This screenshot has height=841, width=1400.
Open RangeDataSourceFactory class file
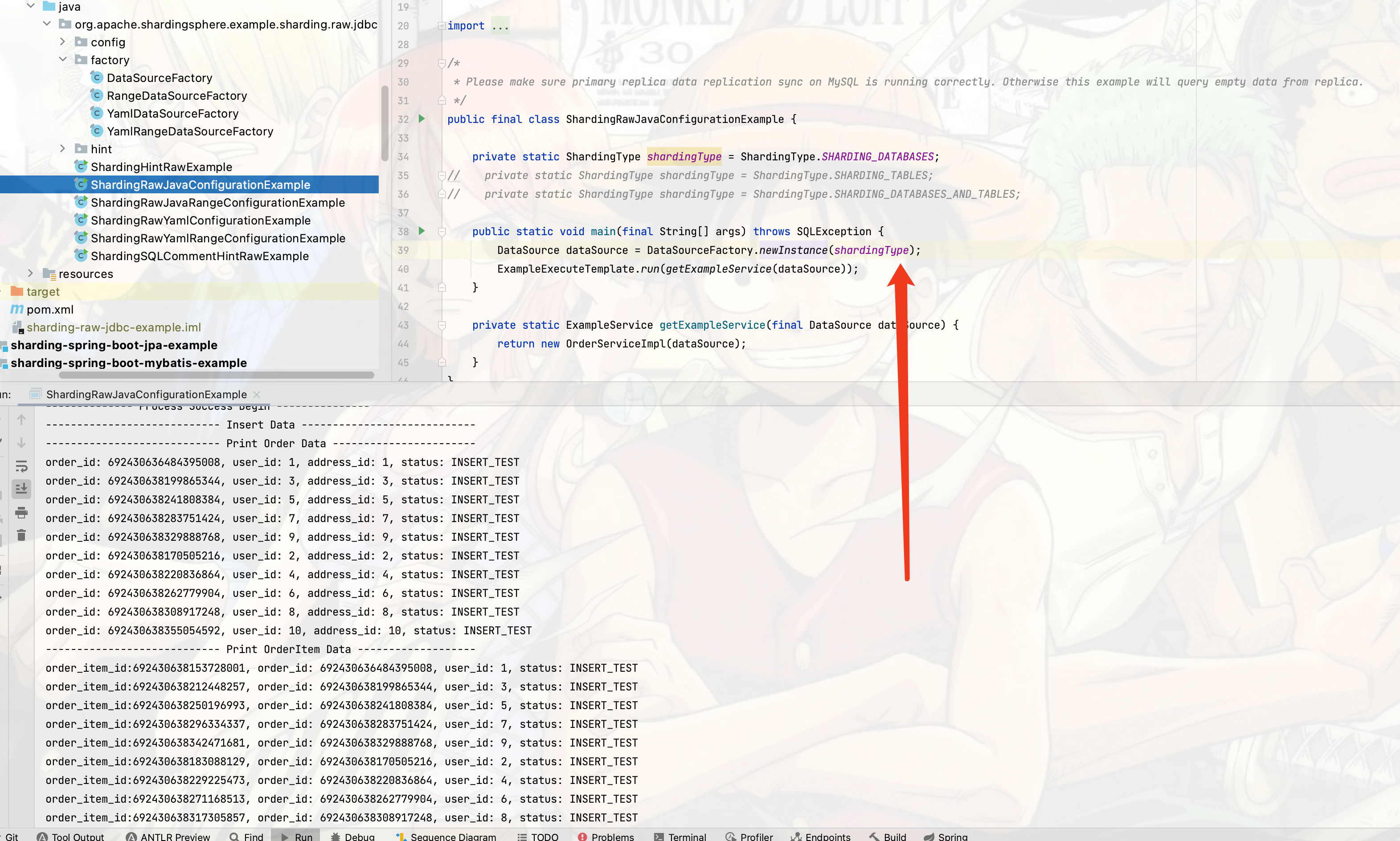(177, 96)
